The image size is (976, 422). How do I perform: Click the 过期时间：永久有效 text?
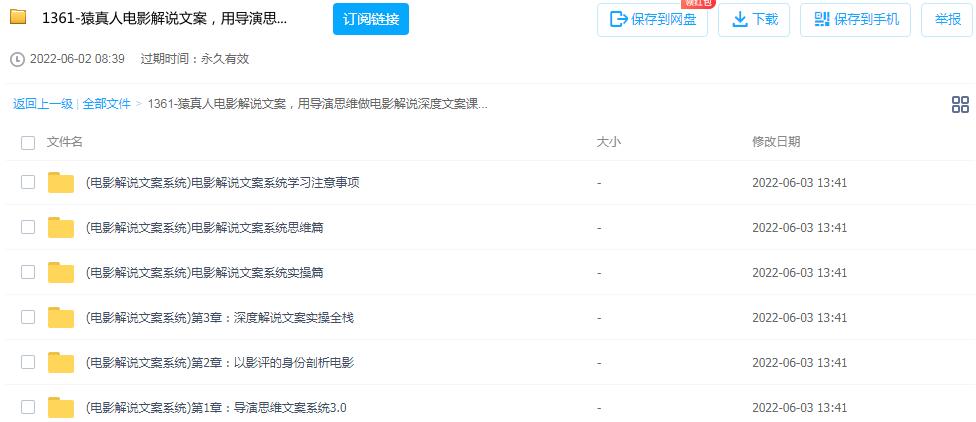(195, 59)
